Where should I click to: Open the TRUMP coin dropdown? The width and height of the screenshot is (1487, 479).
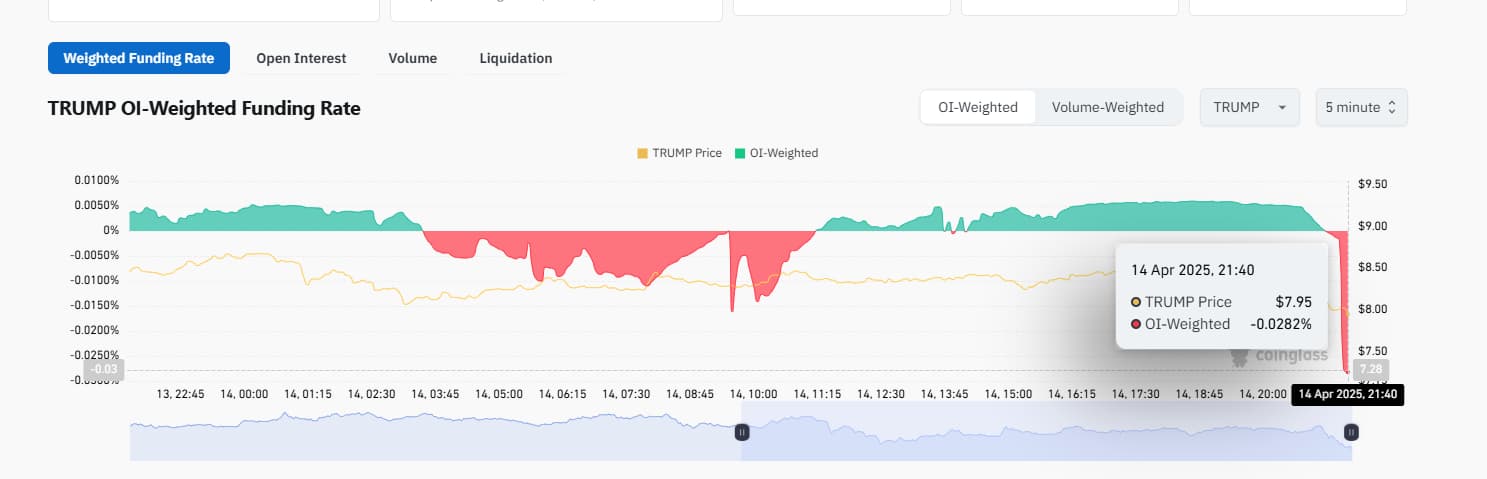tap(1250, 107)
